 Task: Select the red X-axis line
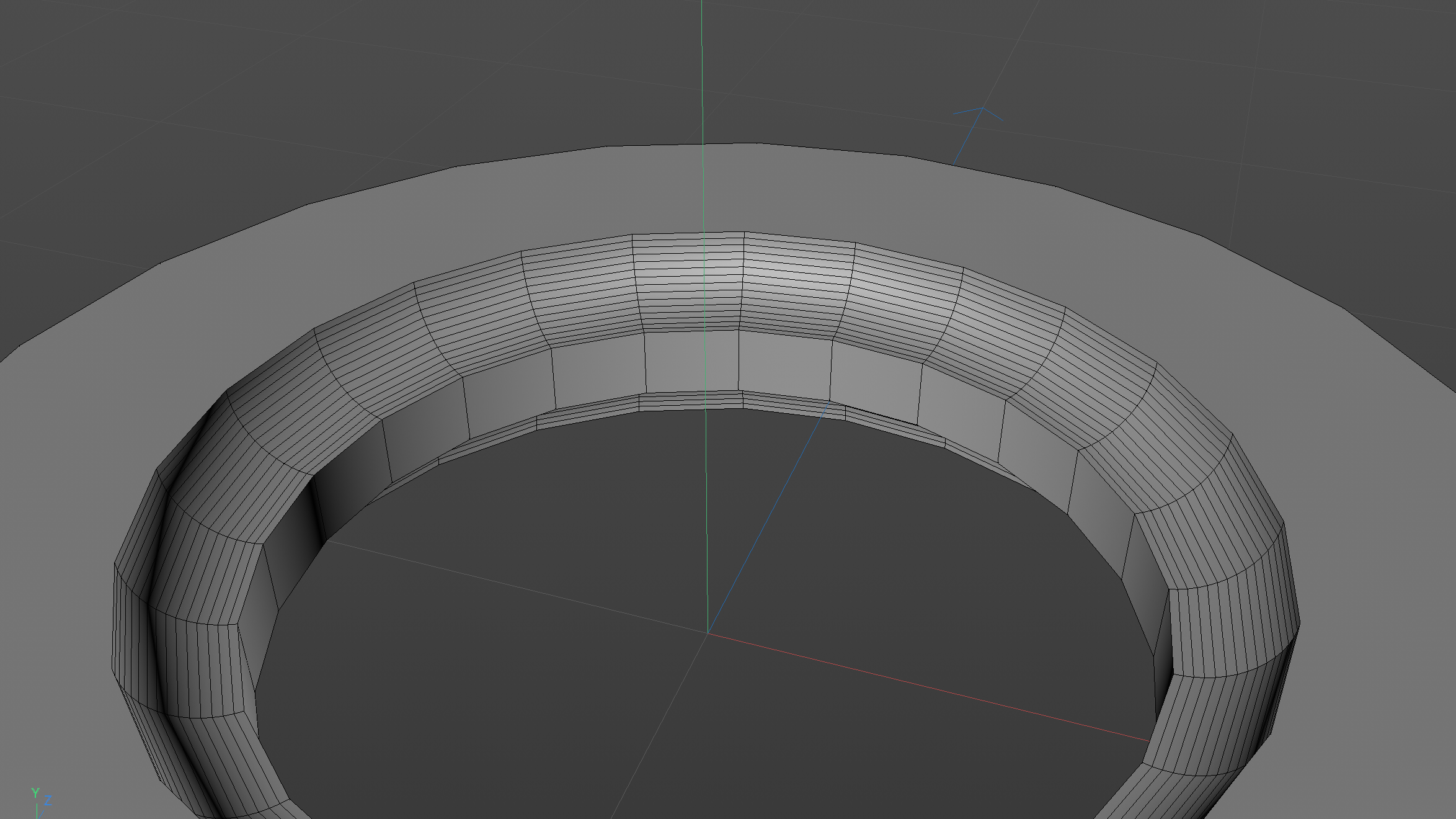point(930,687)
